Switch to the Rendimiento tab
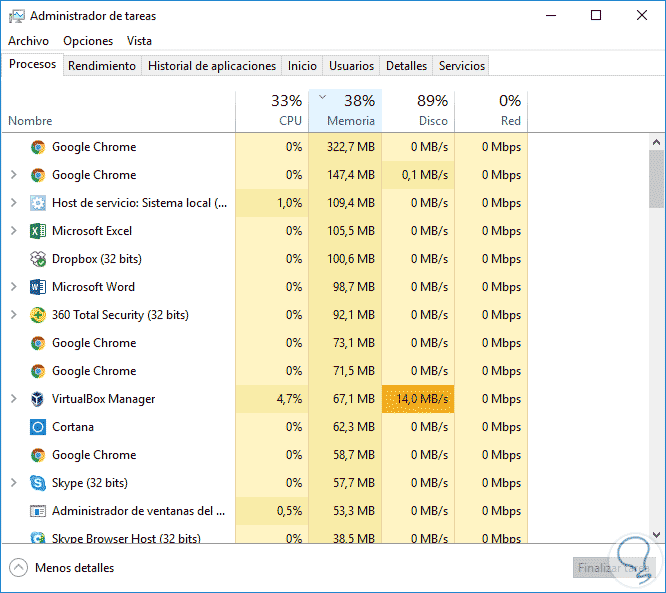Image resolution: width=666 pixels, height=593 pixels. pyautogui.click(x=102, y=66)
